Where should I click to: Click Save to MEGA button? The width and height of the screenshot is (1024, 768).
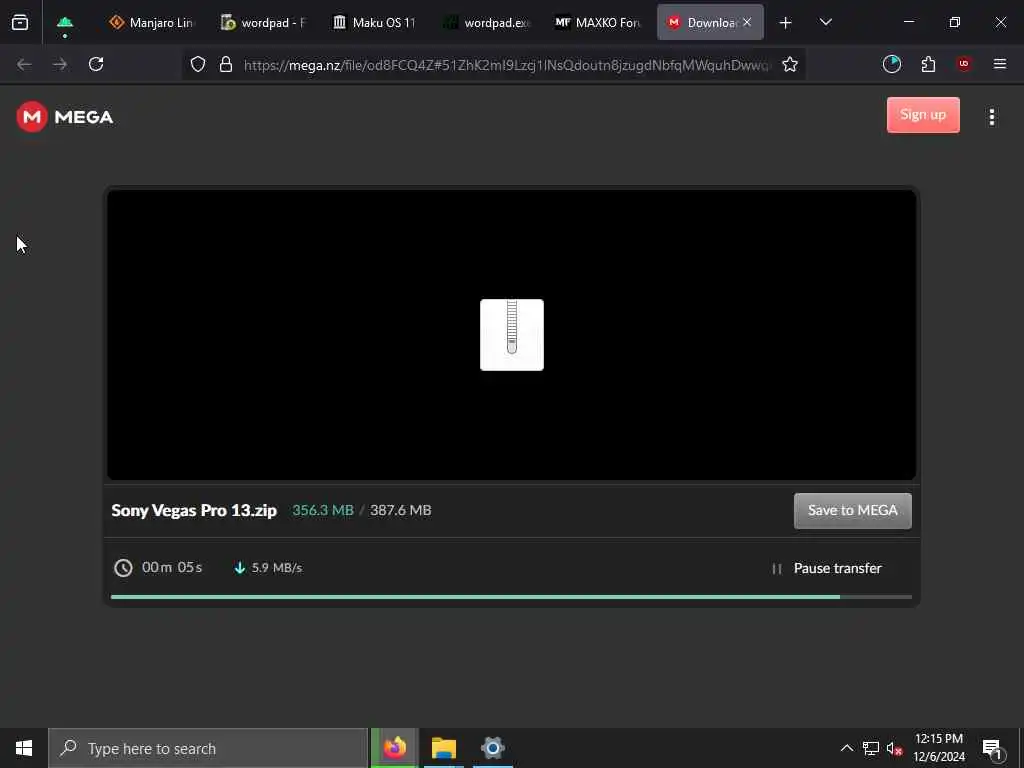pos(852,511)
